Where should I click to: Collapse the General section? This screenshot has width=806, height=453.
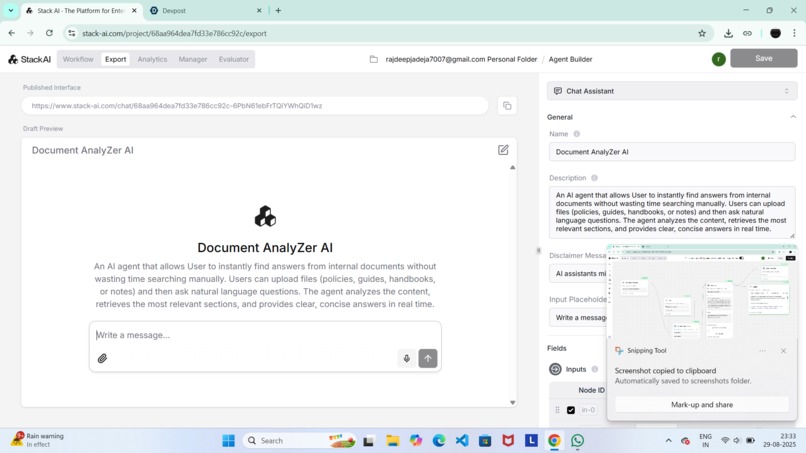[x=793, y=117]
